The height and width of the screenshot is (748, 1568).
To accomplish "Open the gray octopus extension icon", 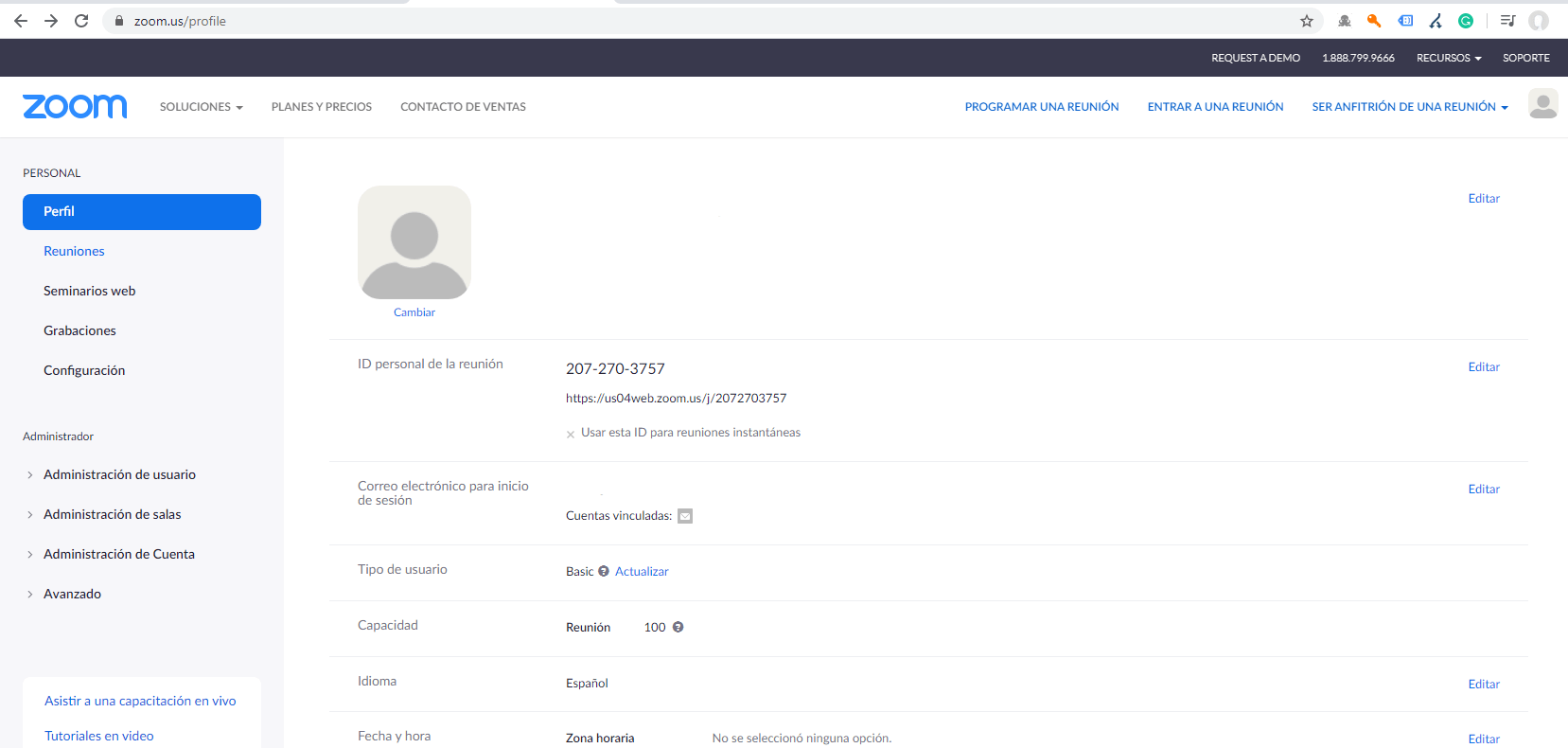I will [1345, 21].
